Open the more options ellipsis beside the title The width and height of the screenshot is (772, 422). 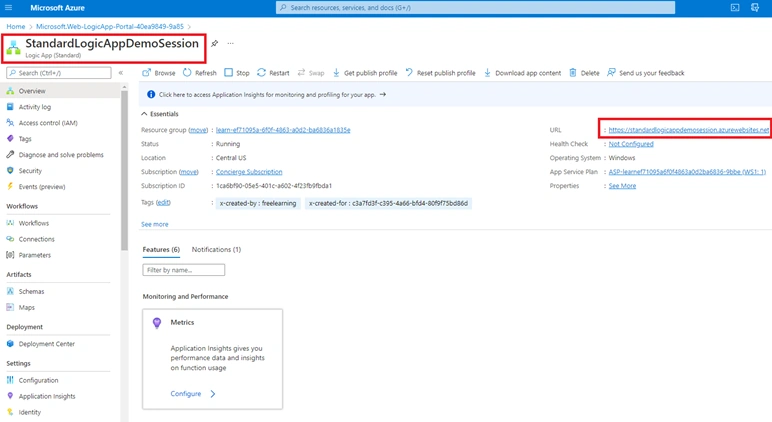coord(230,43)
